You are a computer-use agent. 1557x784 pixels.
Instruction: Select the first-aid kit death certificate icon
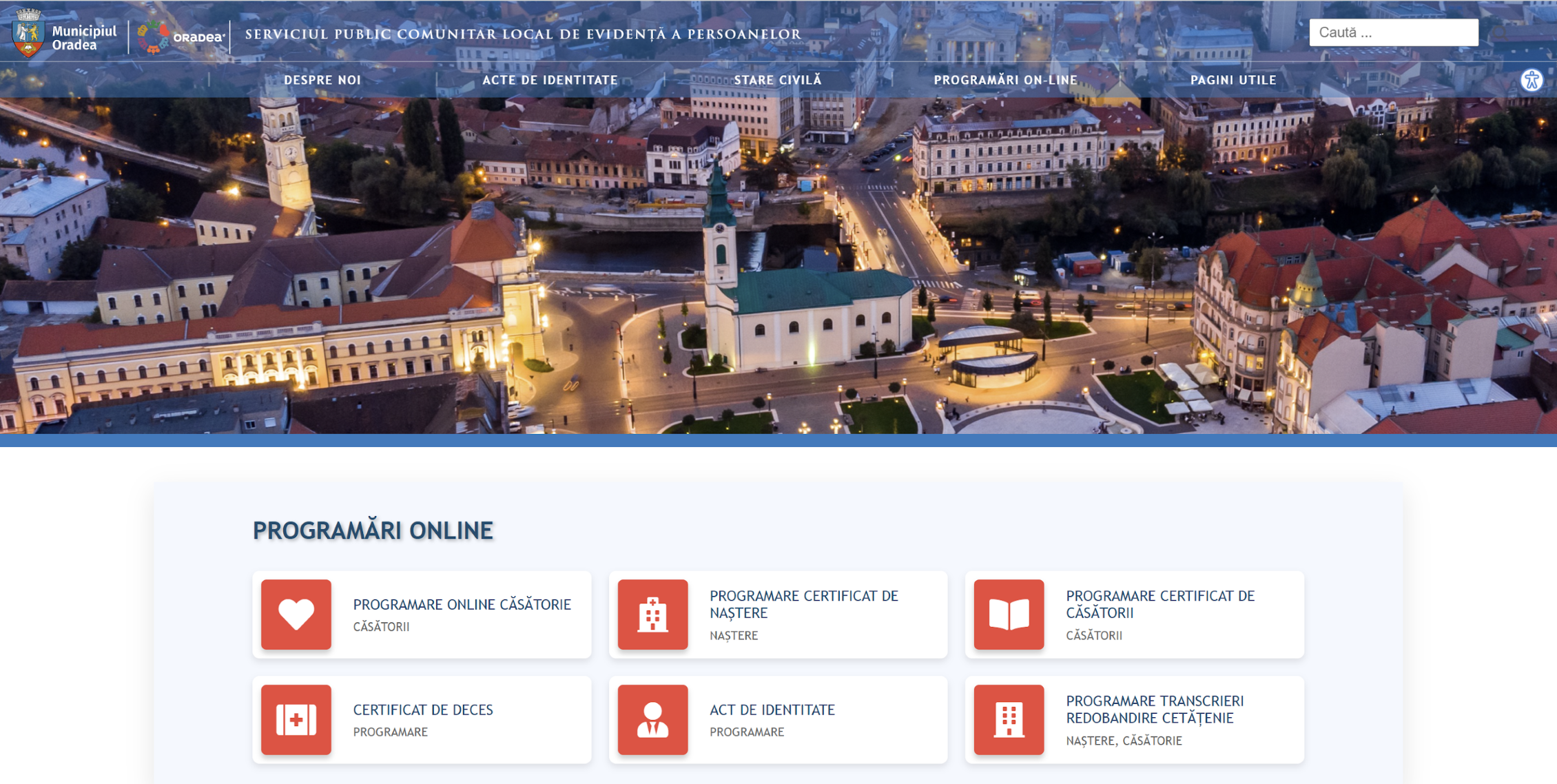tap(296, 720)
